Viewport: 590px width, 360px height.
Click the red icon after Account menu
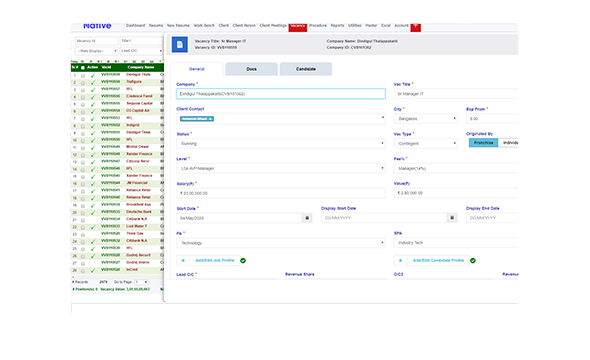[415, 26]
